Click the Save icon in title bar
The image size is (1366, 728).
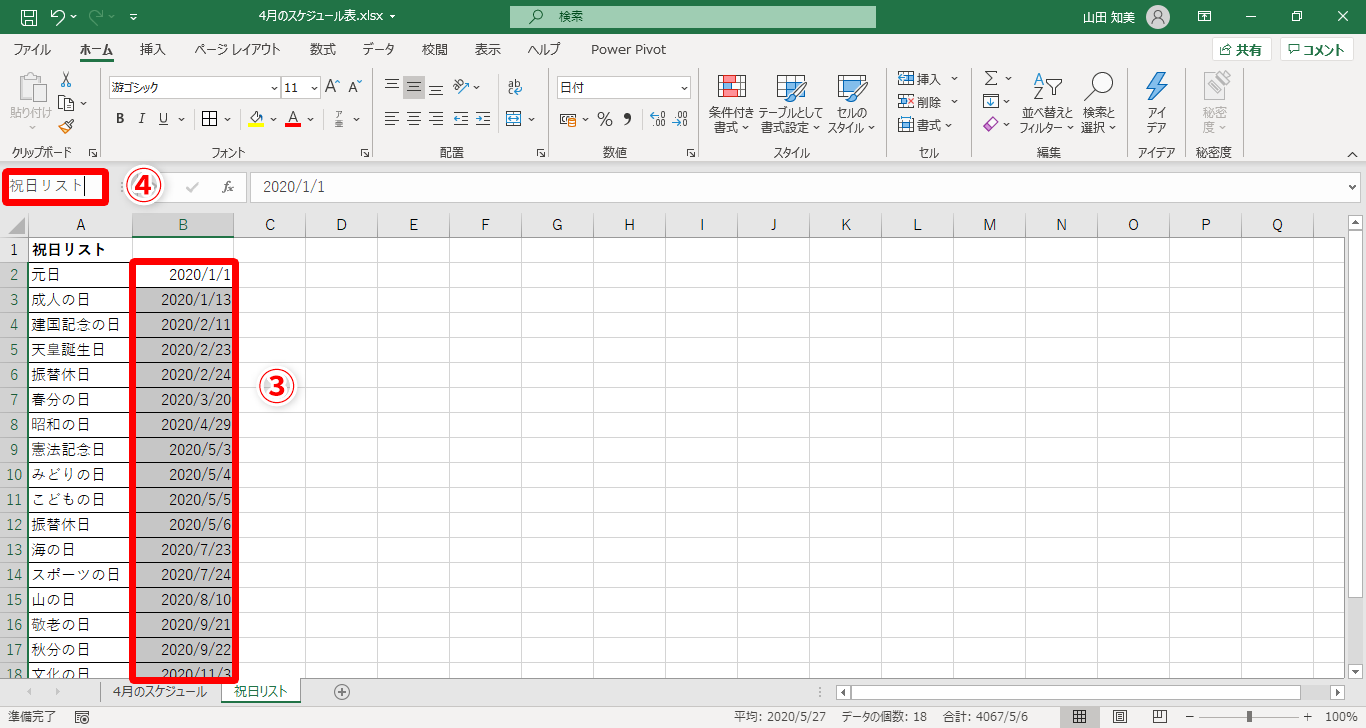29,17
